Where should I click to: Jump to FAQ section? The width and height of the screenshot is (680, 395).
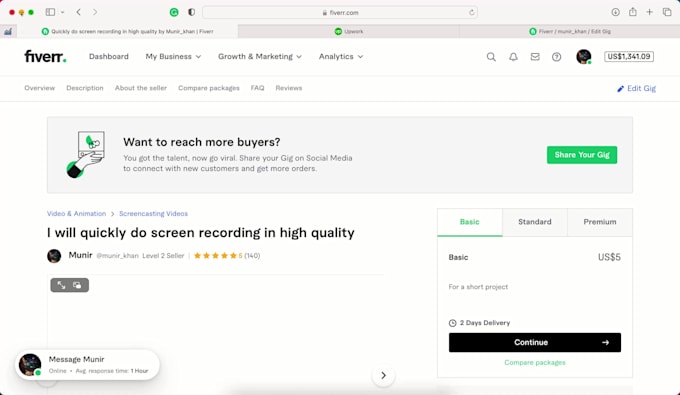(x=257, y=88)
